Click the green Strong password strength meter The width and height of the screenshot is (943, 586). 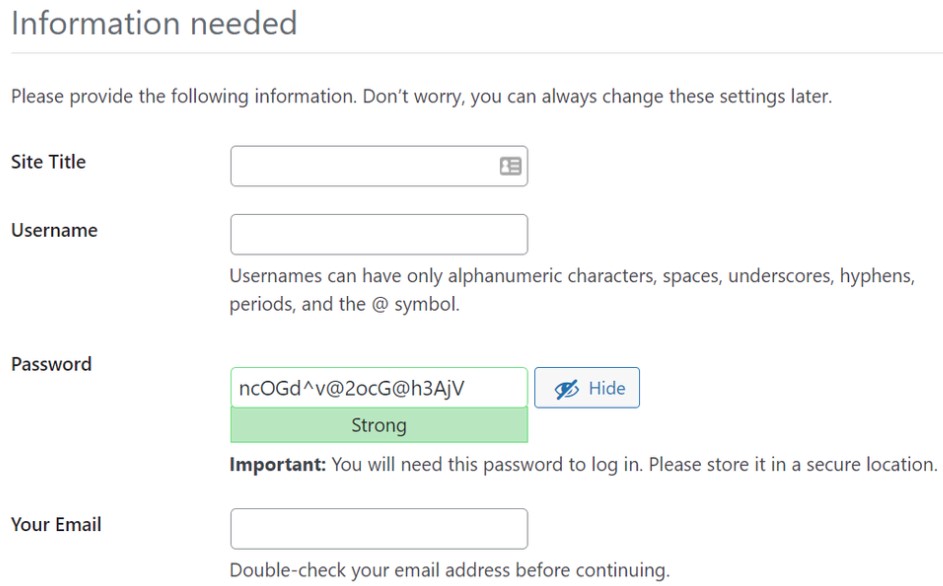[x=379, y=424]
